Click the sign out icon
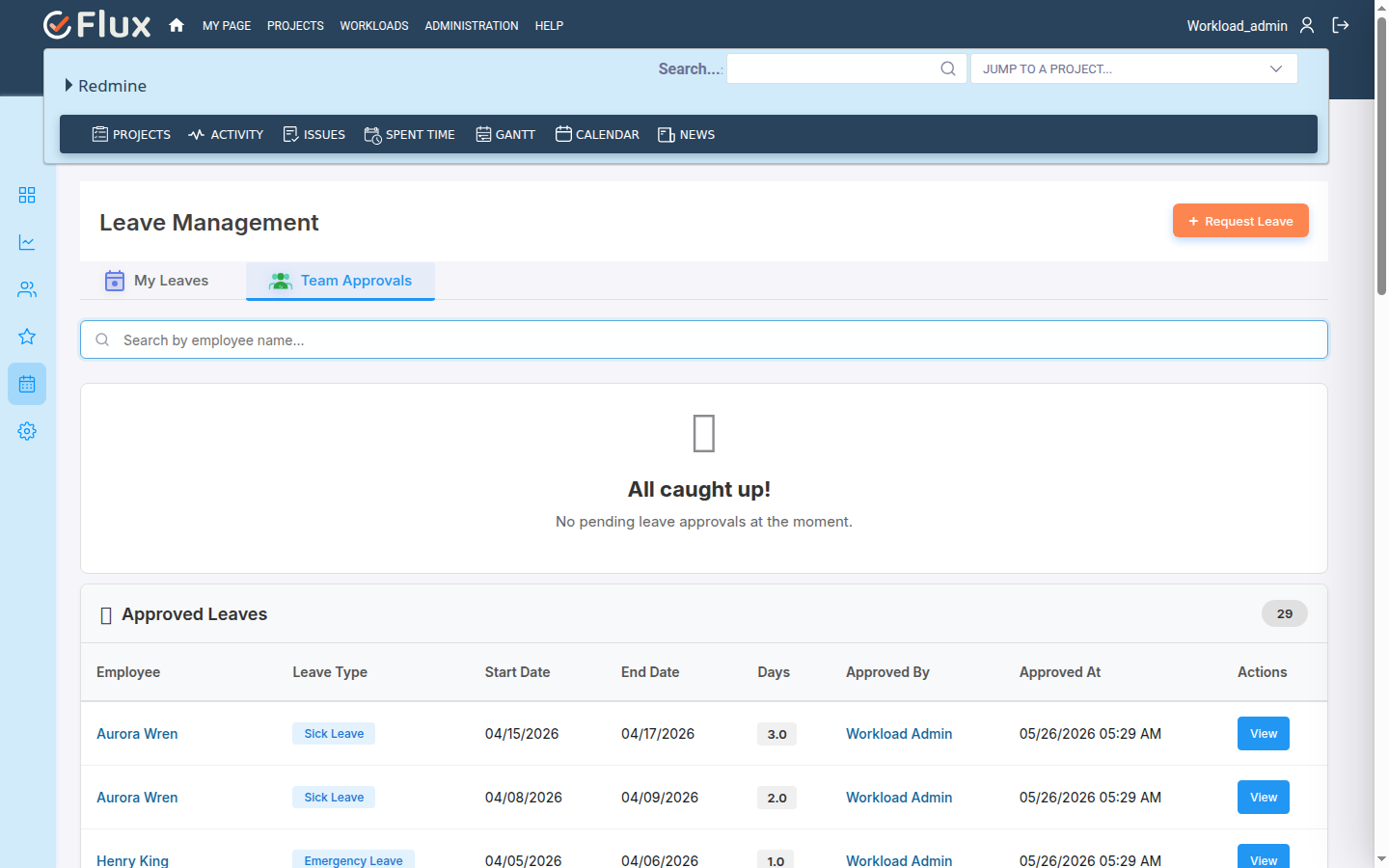The width and height of the screenshot is (1389, 868). (1341, 25)
